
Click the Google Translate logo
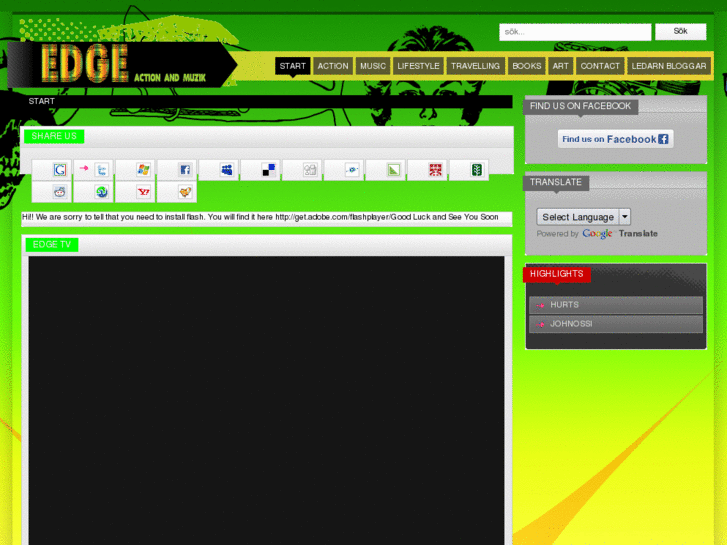coord(597,234)
